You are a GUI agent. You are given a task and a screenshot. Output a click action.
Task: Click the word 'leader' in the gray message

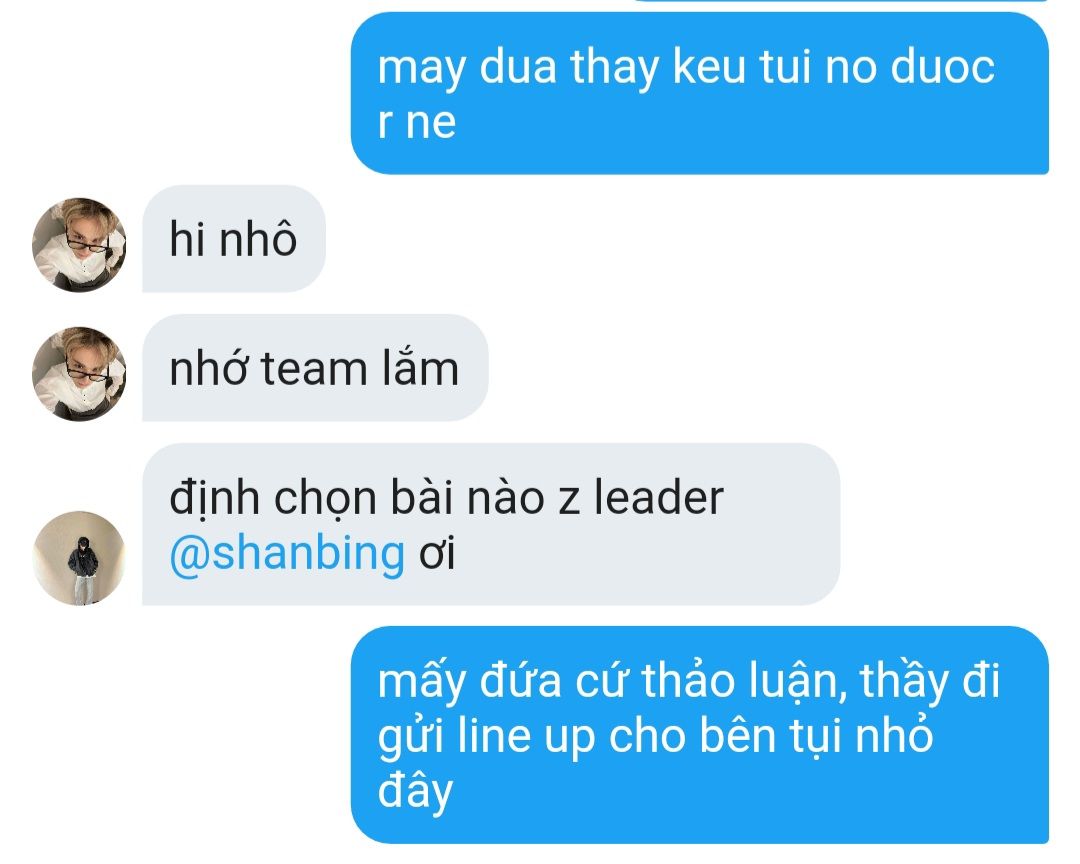click(658, 497)
